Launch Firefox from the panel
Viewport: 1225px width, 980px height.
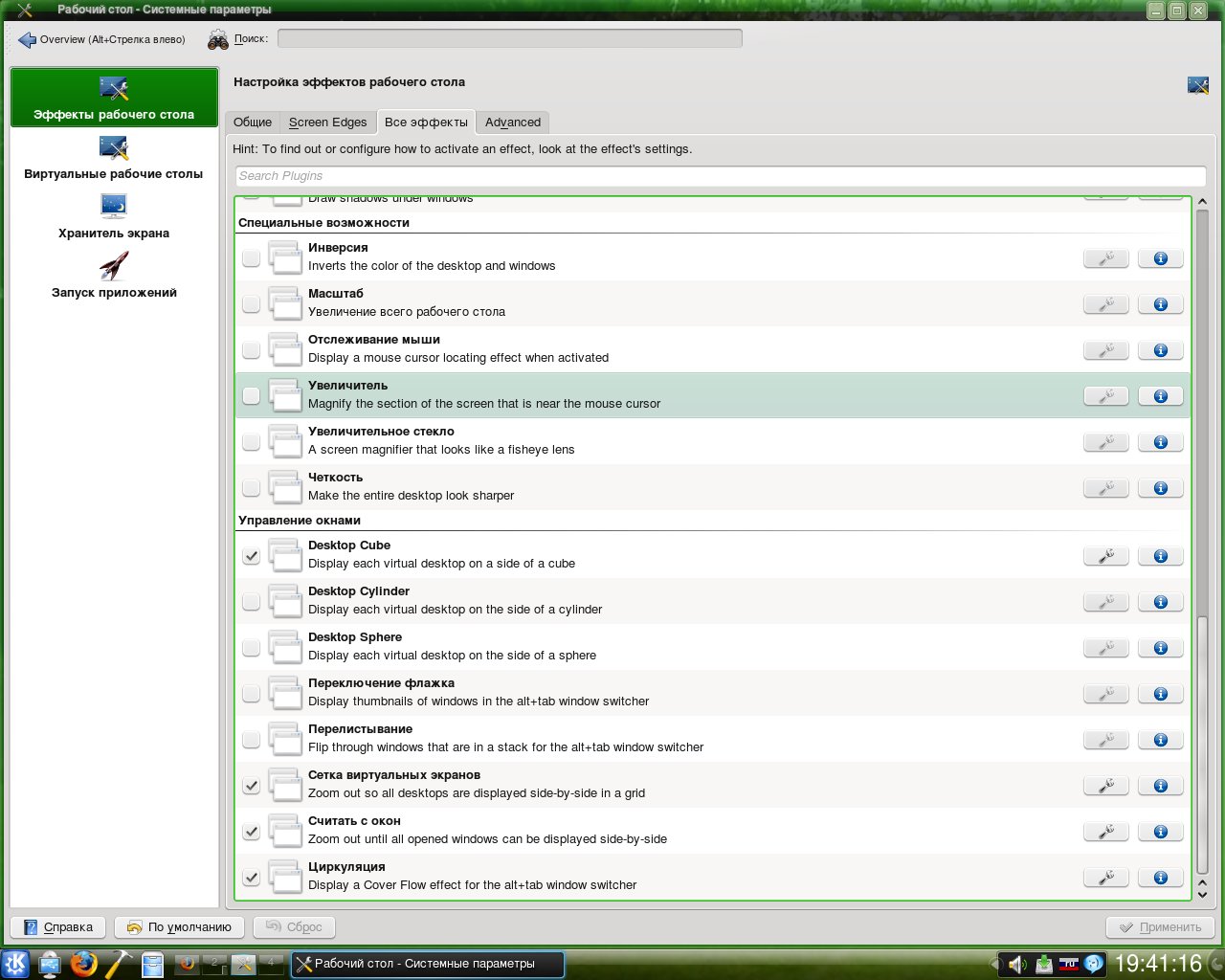[x=83, y=964]
